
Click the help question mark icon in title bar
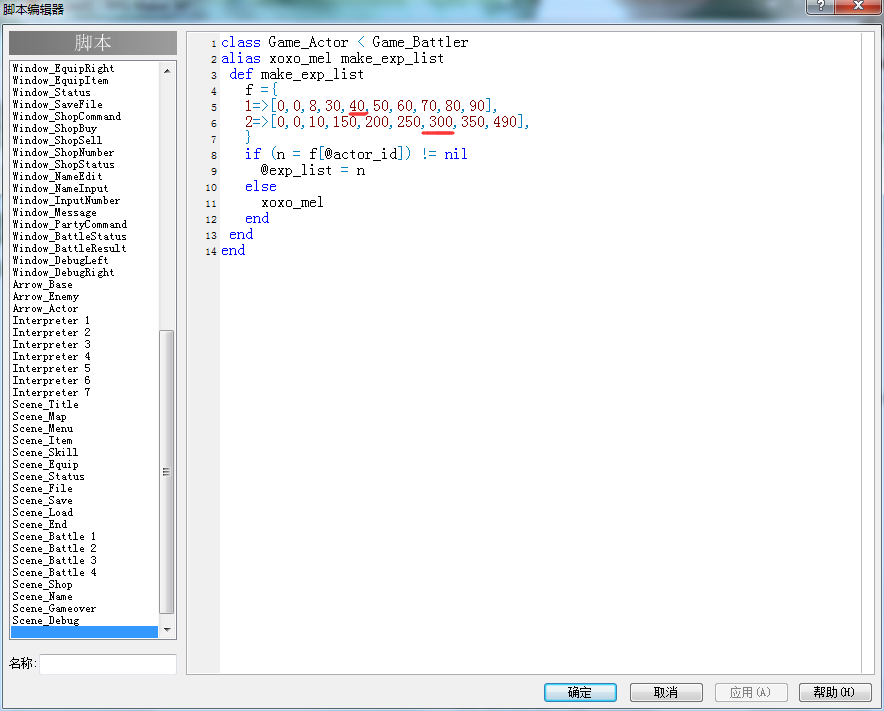click(x=820, y=6)
